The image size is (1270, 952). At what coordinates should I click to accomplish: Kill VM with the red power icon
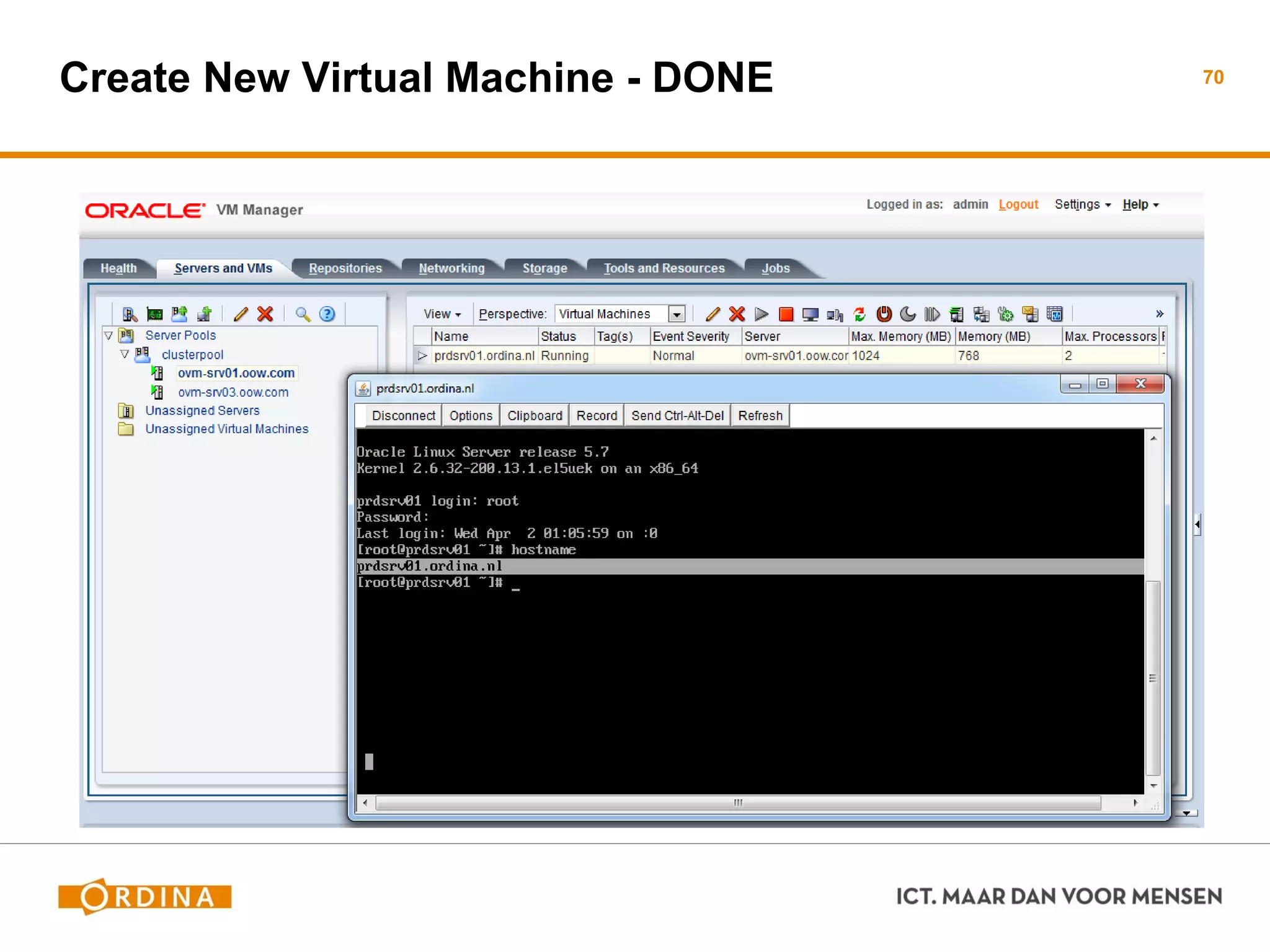point(884,314)
